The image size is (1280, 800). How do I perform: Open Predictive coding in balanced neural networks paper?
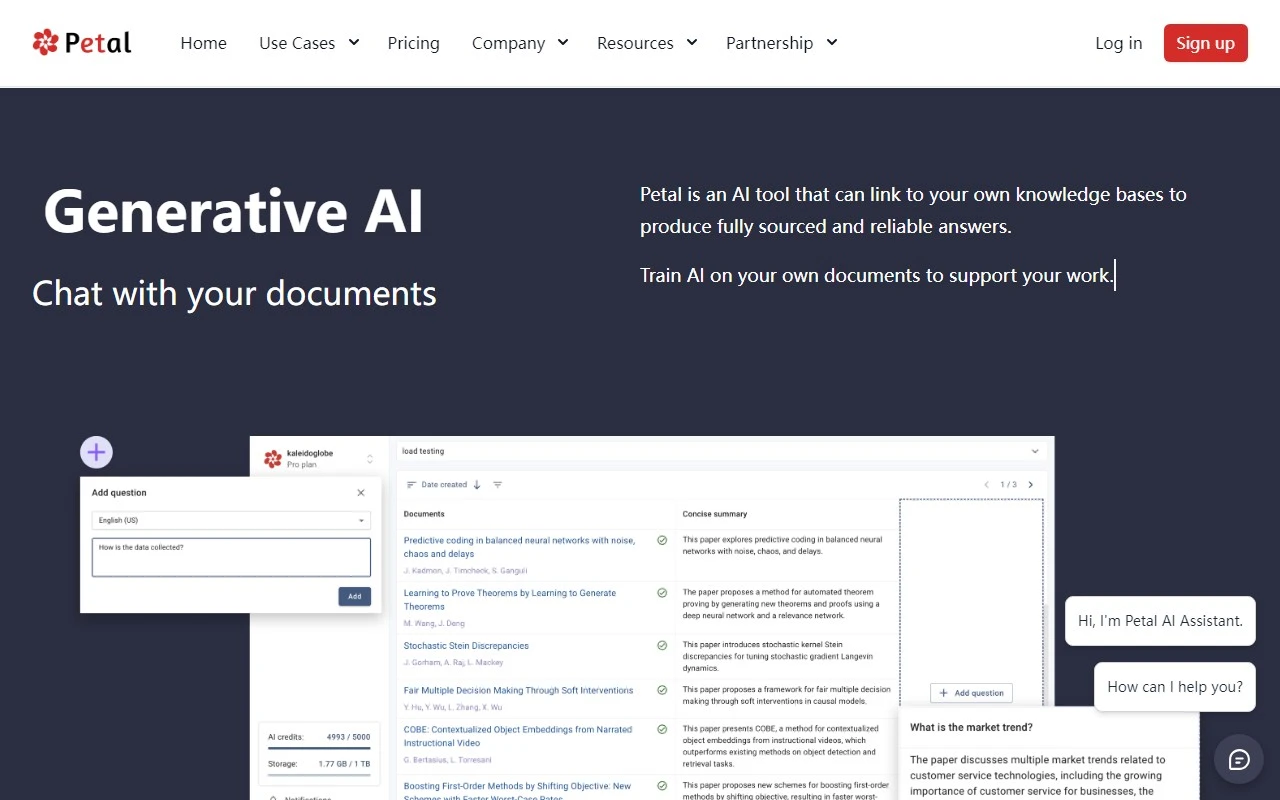(x=519, y=547)
